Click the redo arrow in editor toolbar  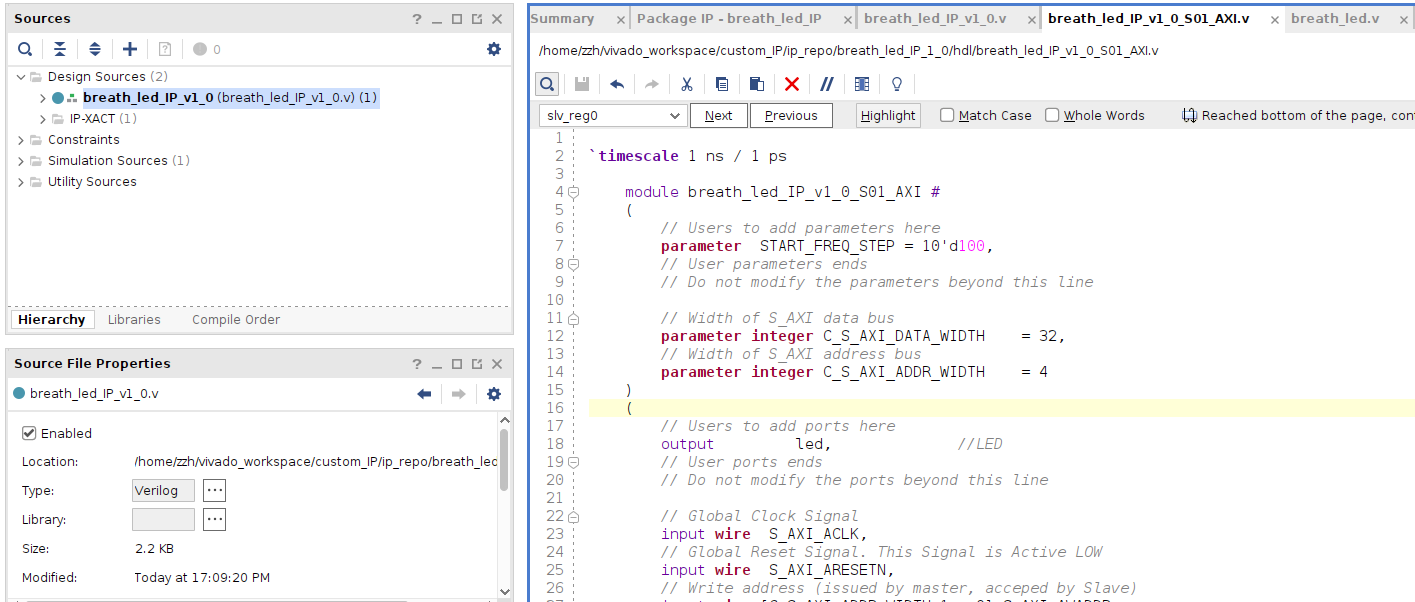coord(652,84)
